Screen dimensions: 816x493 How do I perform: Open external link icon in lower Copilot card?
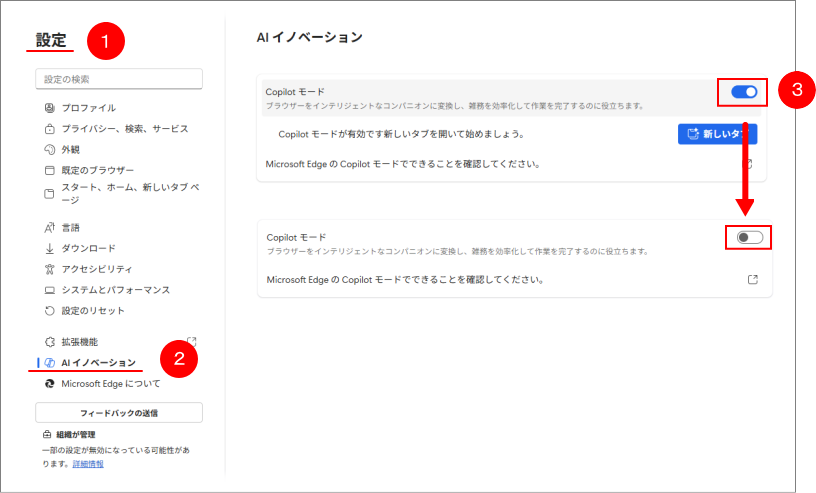pyautogui.click(x=753, y=280)
